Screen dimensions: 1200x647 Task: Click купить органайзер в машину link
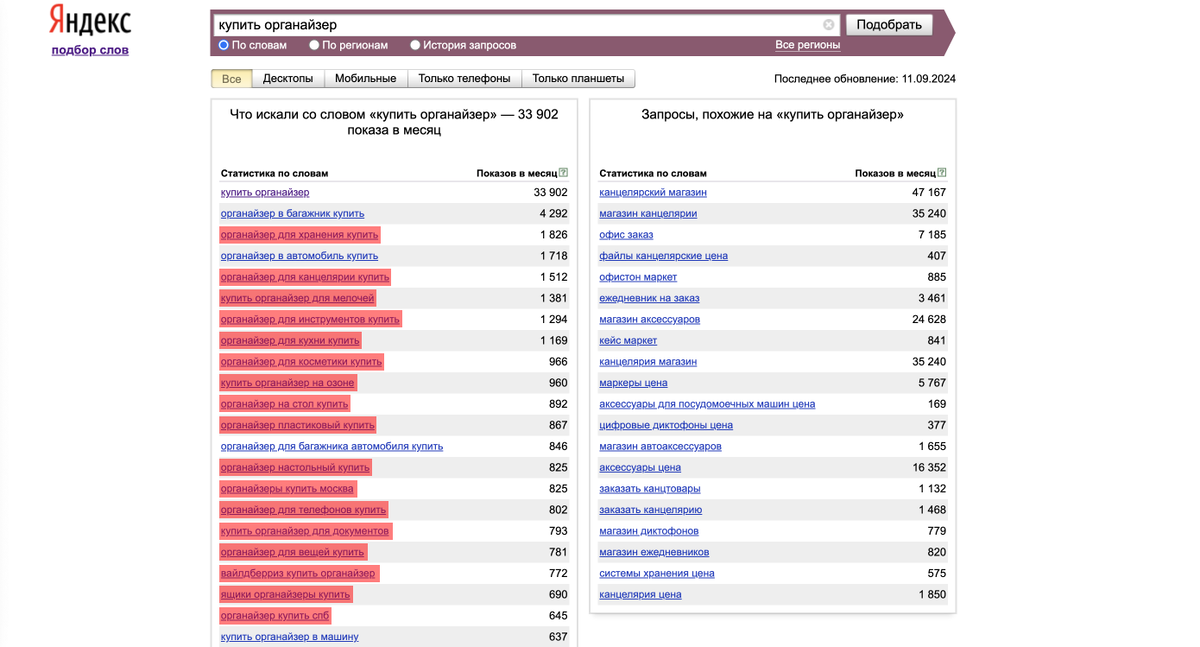coord(290,637)
